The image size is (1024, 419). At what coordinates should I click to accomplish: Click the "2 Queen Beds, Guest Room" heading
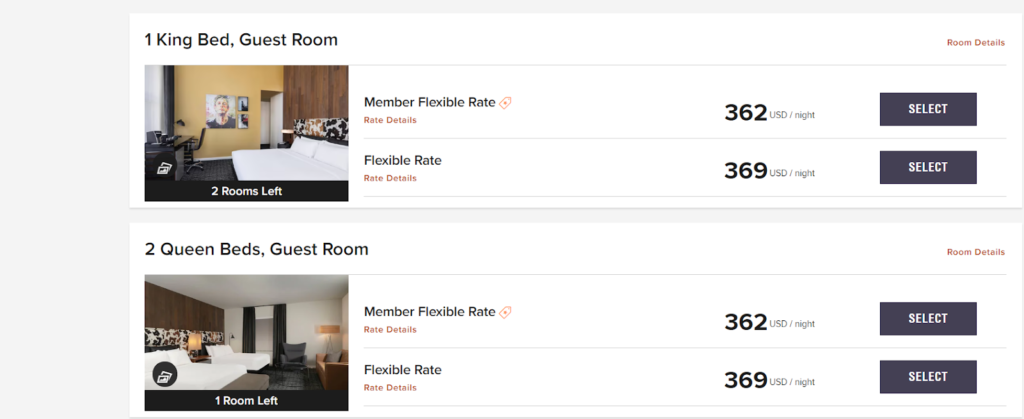tap(256, 249)
